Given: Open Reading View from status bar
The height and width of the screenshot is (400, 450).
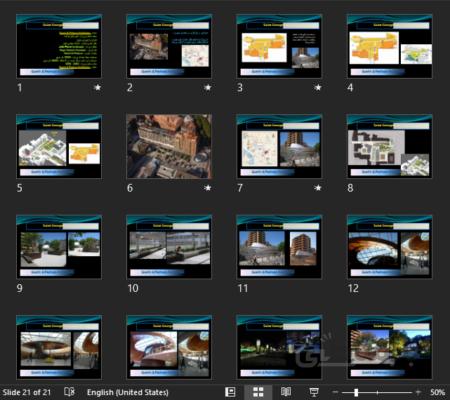Looking at the screenshot, I should pos(286,392).
